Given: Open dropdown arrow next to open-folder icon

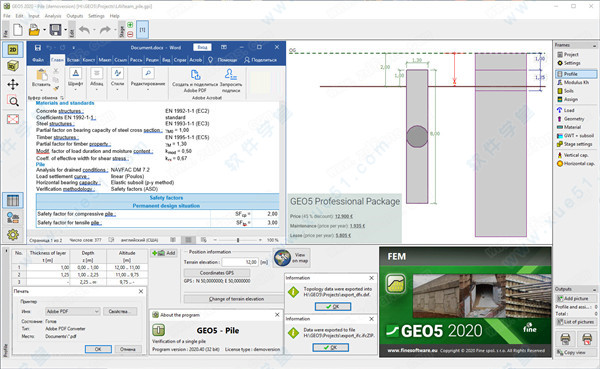Looking at the screenshot, I should 44,30.
